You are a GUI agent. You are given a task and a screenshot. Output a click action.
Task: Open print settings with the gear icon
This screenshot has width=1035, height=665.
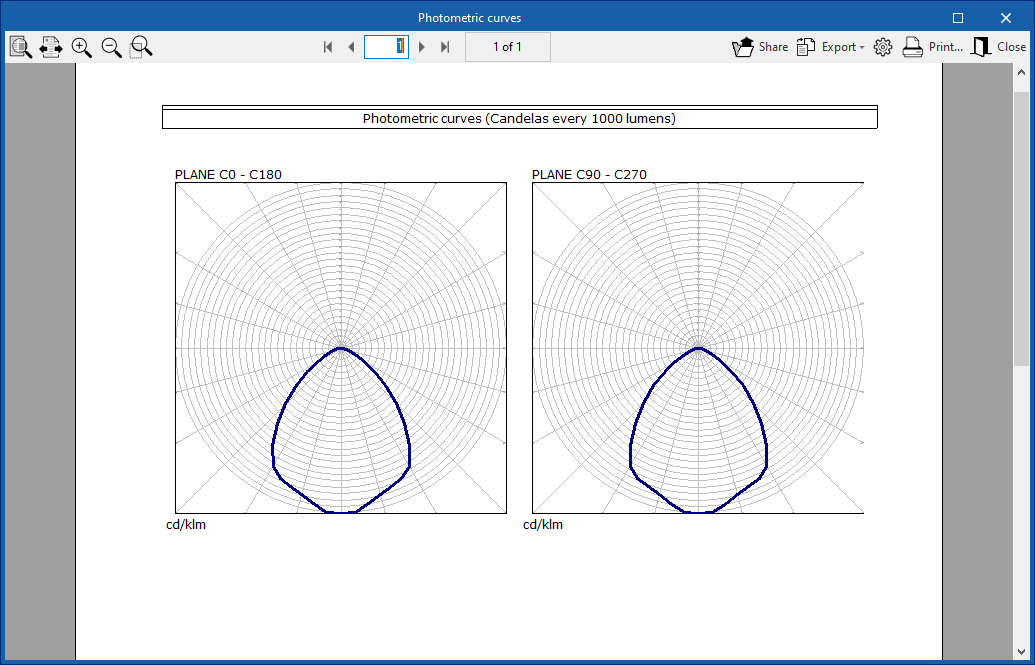point(882,47)
